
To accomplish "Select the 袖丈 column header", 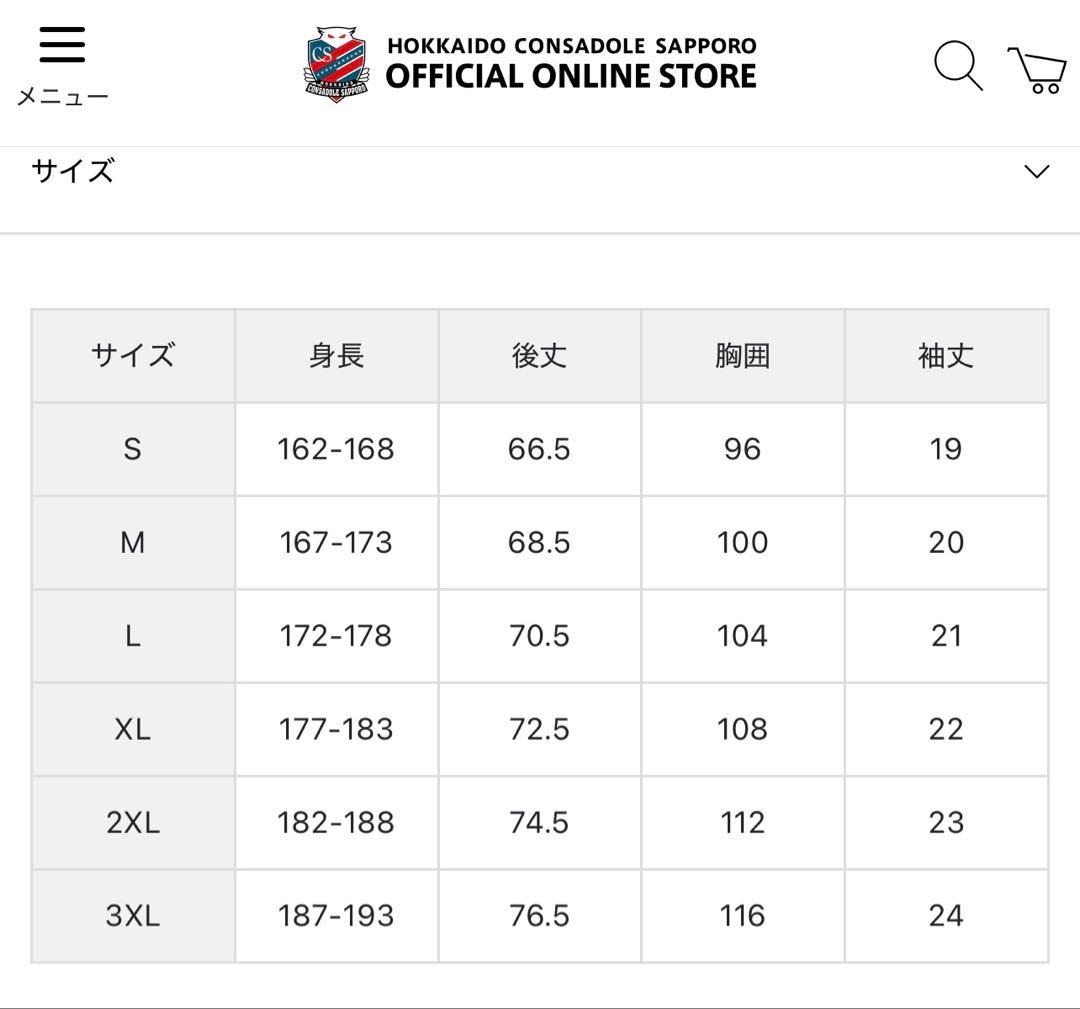I will [946, 356].
